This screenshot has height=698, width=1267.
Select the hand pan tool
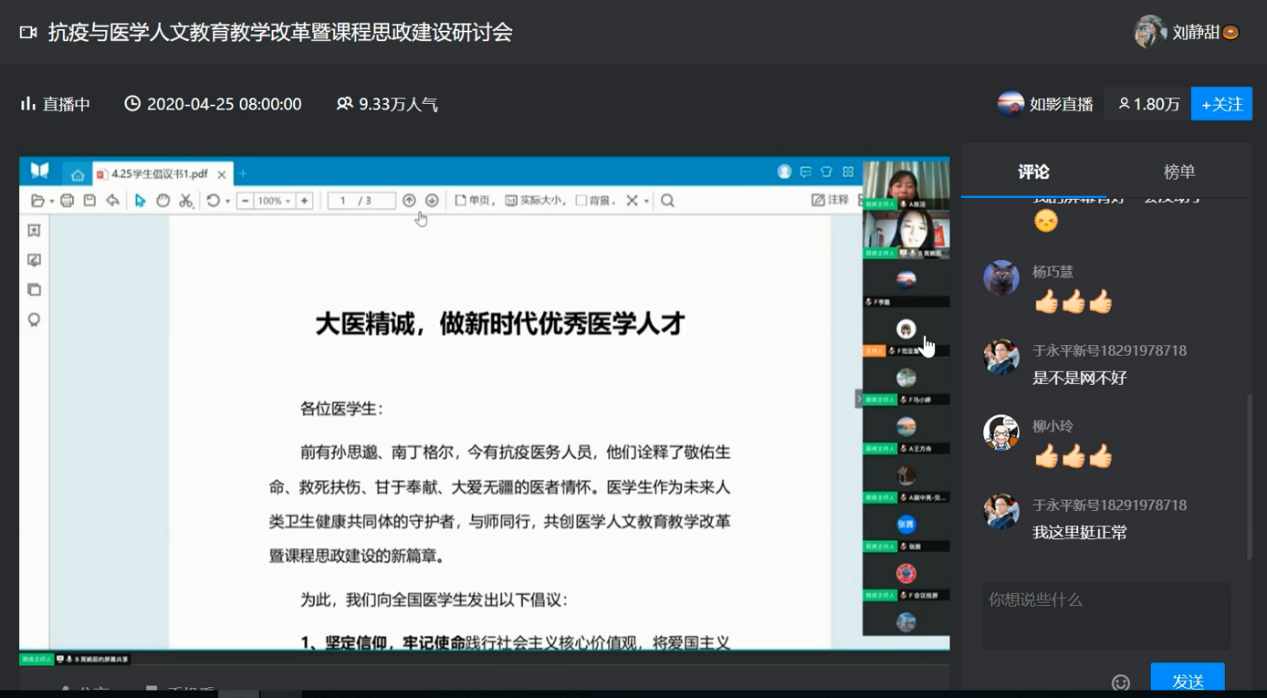tap(163, 201)
